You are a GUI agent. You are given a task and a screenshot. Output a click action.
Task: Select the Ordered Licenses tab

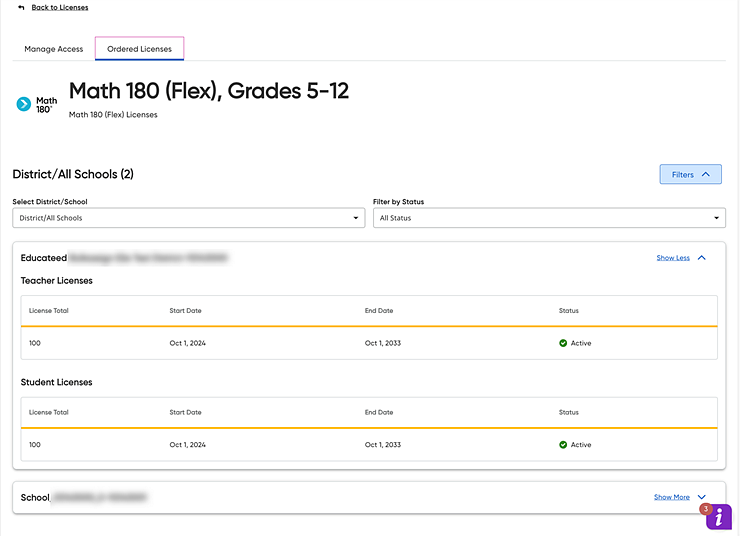[x=139, y=49]
